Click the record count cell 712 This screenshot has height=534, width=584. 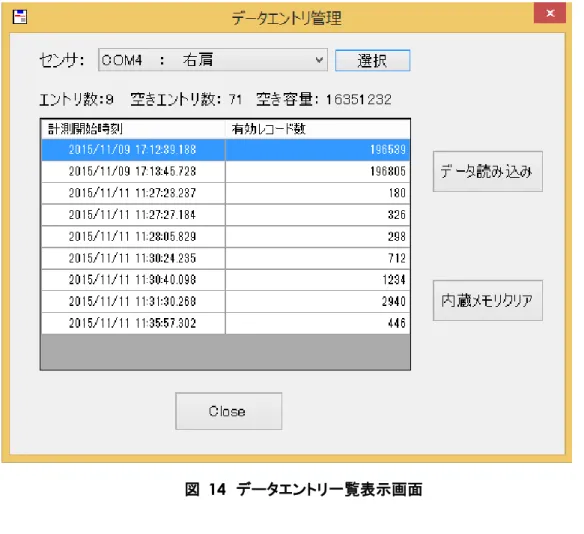click(318, 258)
